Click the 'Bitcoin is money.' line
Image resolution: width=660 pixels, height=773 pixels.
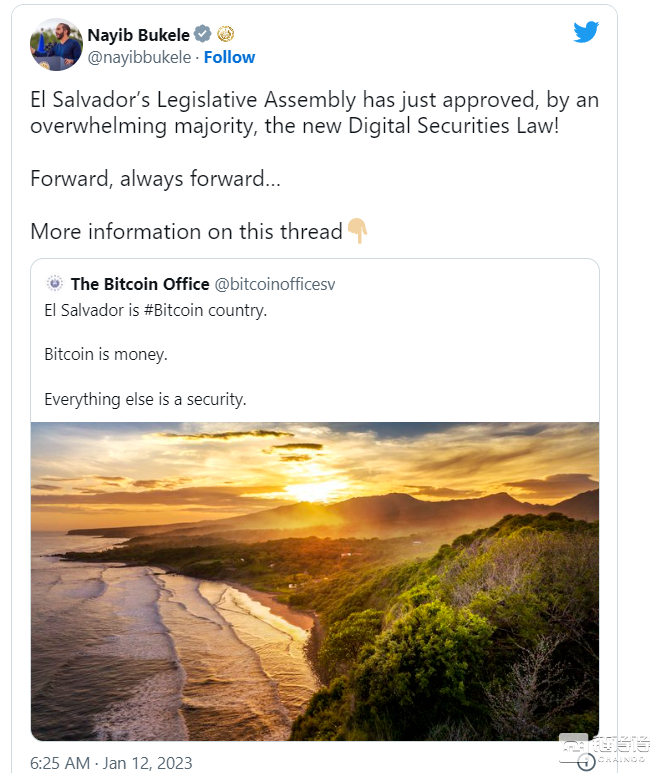point(105,354)
